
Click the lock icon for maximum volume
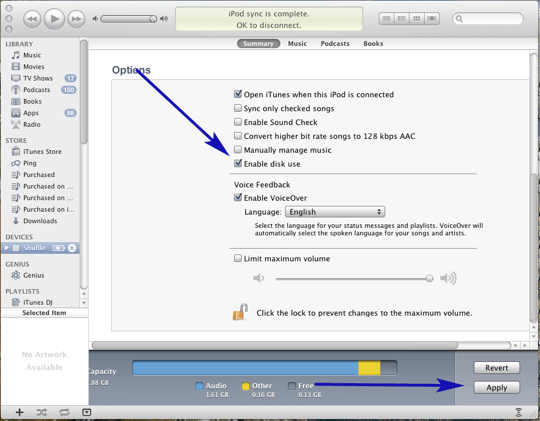pos(240,312)
